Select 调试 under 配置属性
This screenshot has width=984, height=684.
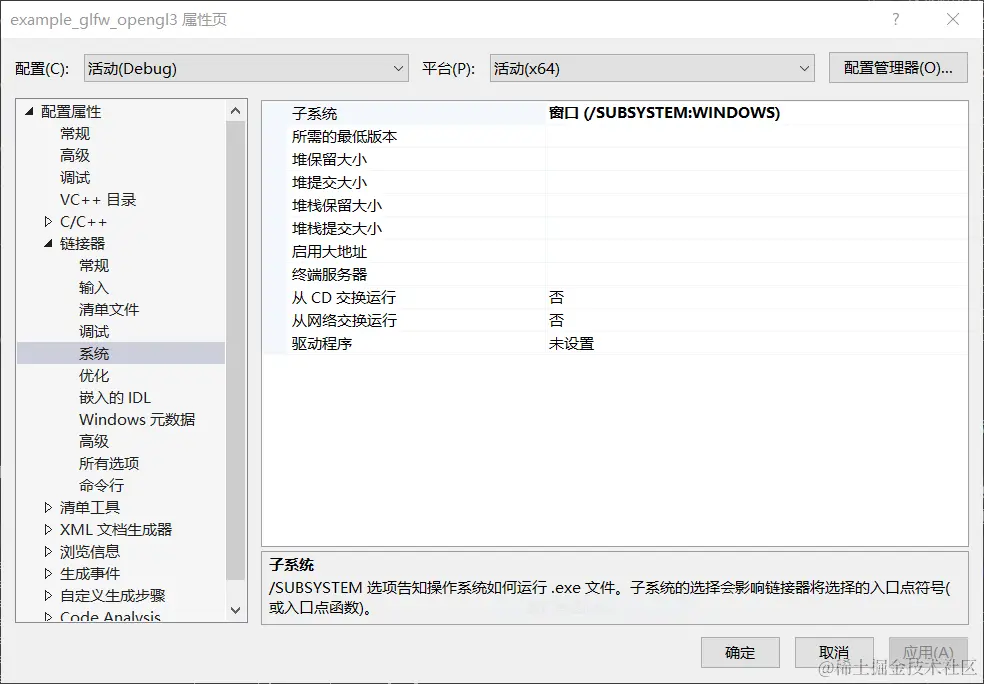[x=75, y=178]
